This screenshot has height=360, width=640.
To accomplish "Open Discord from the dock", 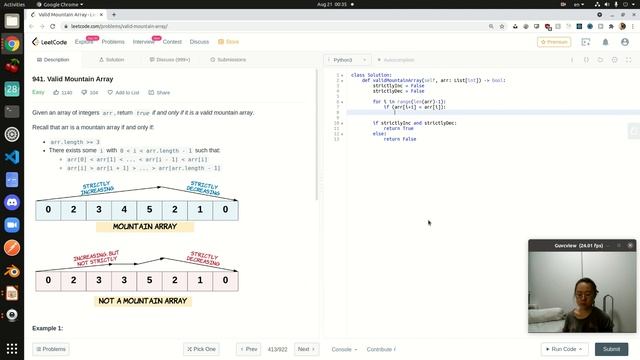I will click(12, 202).
